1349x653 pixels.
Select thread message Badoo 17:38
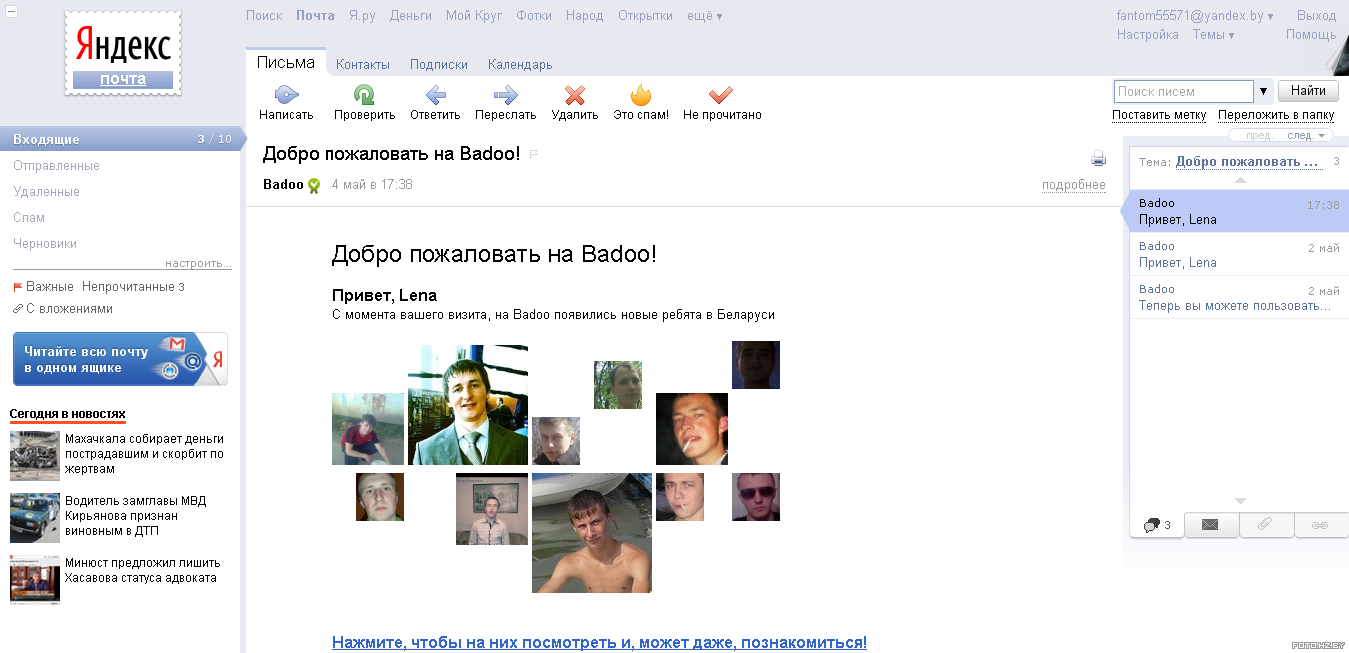click(1239, 211)
